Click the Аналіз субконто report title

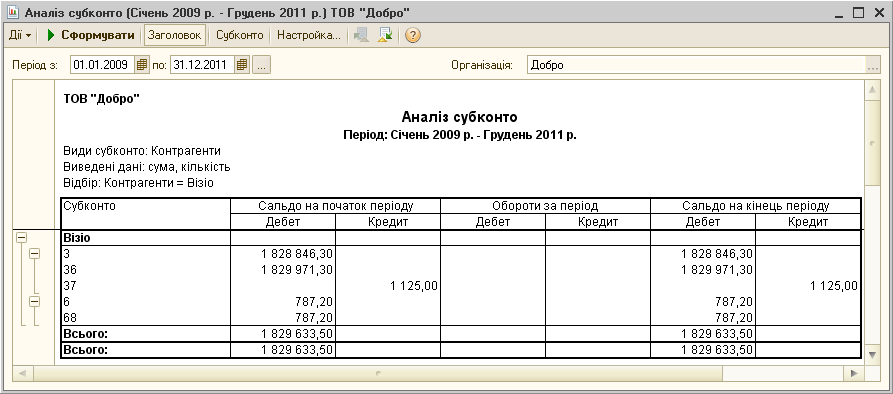(459, 118)
